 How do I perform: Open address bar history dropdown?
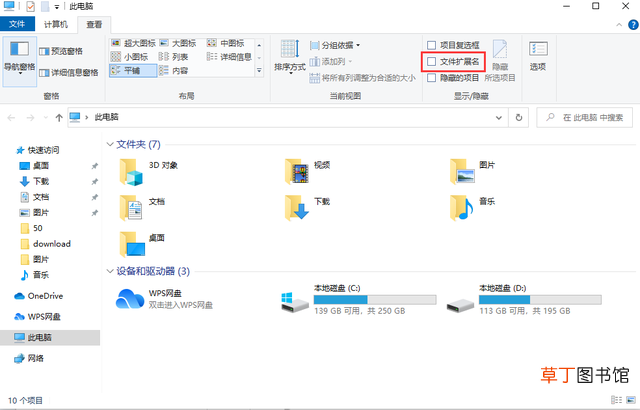(499, 118)
